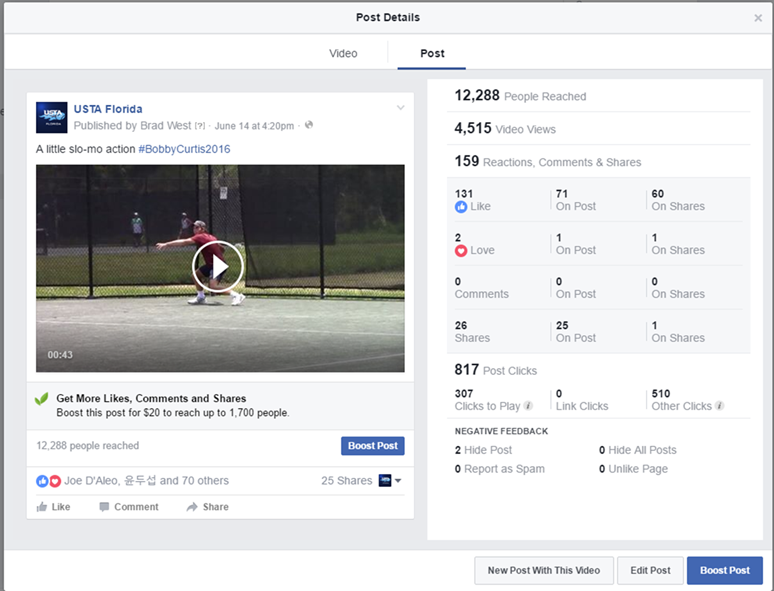The image size is (774, 591).
Task: Open the 25 Shares link
Action: (346, 481)
